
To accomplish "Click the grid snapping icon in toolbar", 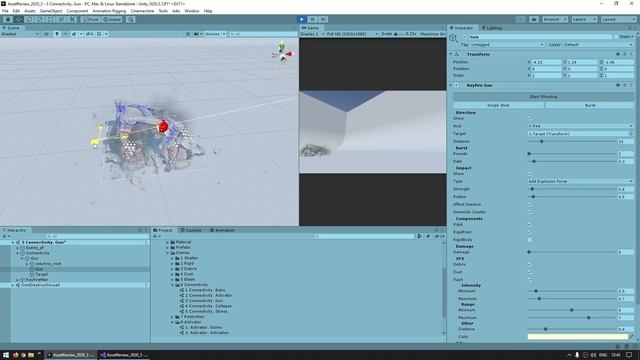I will tap(131, 19).
